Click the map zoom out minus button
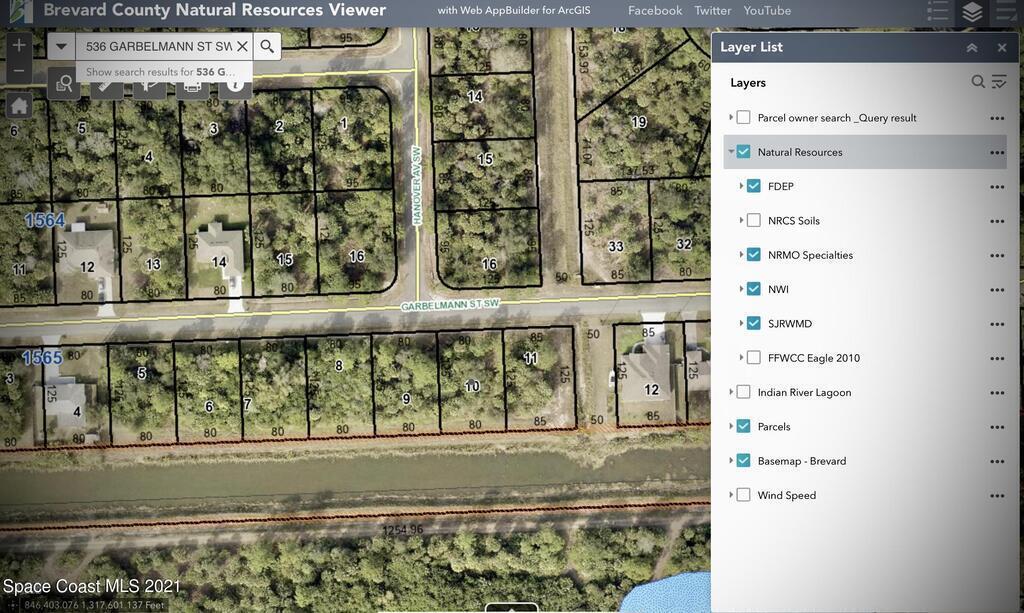Viewport: 1024px width, 613px height. [19, 71]
